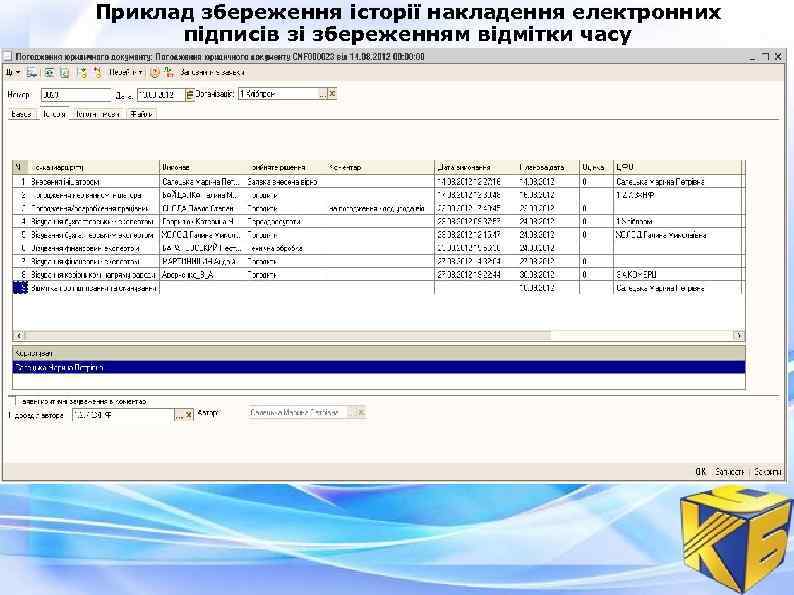The width and height of the screenshot is (794, 595).
Task: Click the round orange icon right of Перейти
Action: coord(155,73)
